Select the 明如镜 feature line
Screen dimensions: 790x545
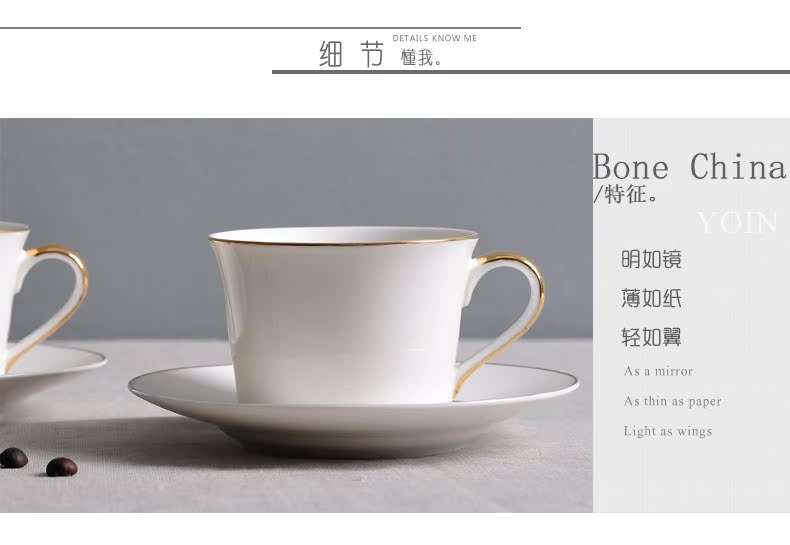(651, 259)
